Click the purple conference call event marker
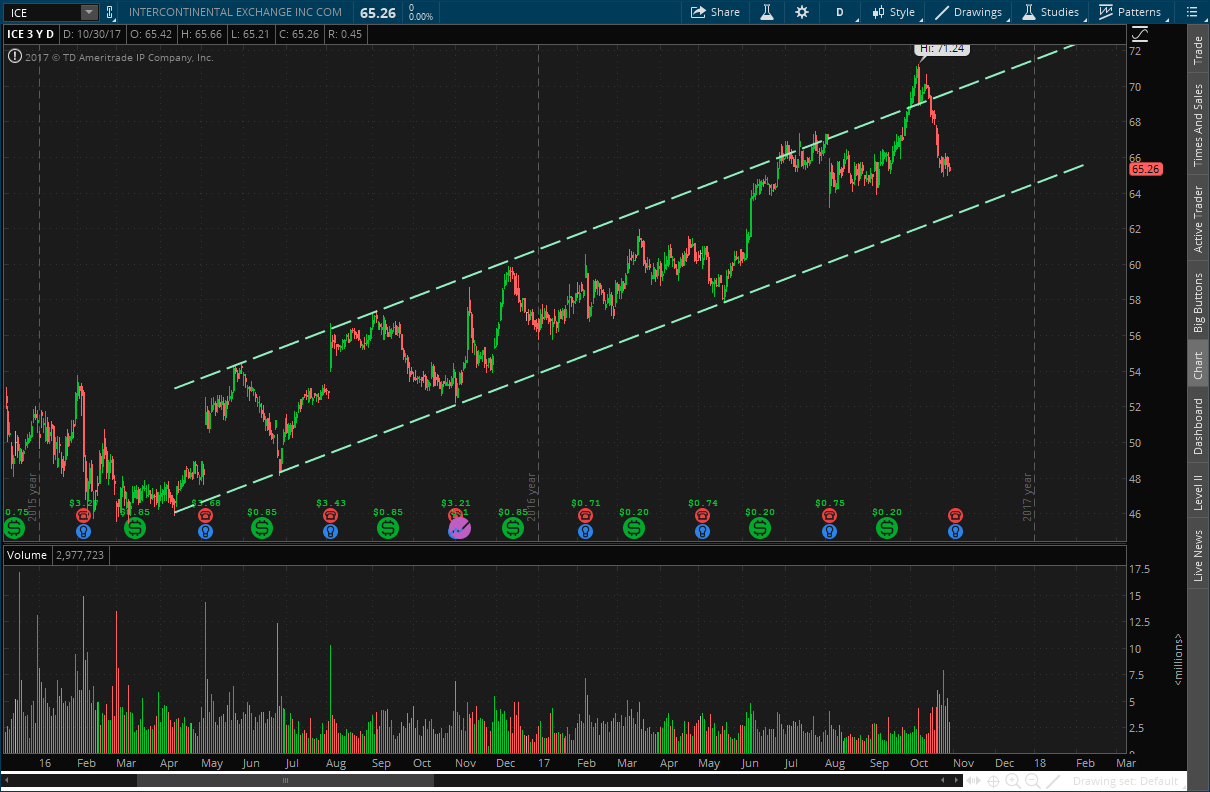This screenshot has width=1210, height=792. pos(458,527)
